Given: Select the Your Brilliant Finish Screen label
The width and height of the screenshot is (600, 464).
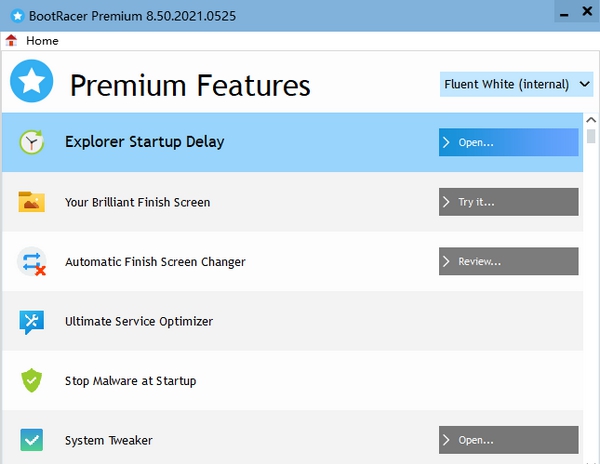Looking at the screenshot, I should pyautogui.click(x=137, y=202).
